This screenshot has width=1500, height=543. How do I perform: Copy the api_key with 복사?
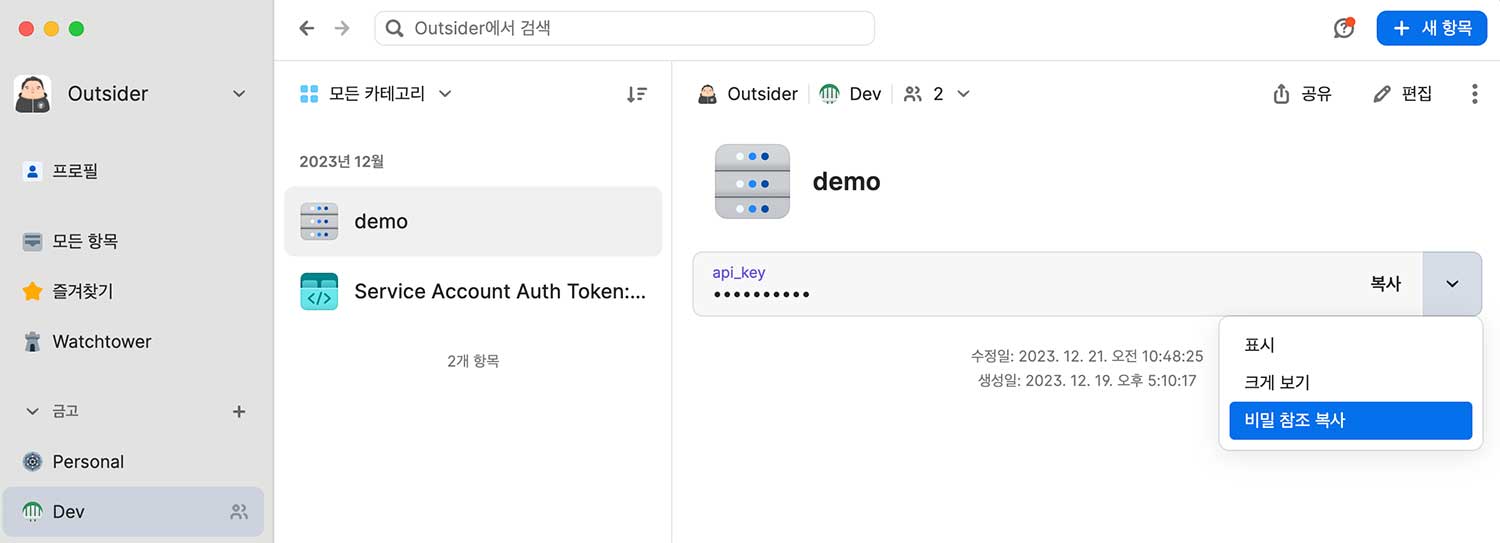click(1385, 284)
